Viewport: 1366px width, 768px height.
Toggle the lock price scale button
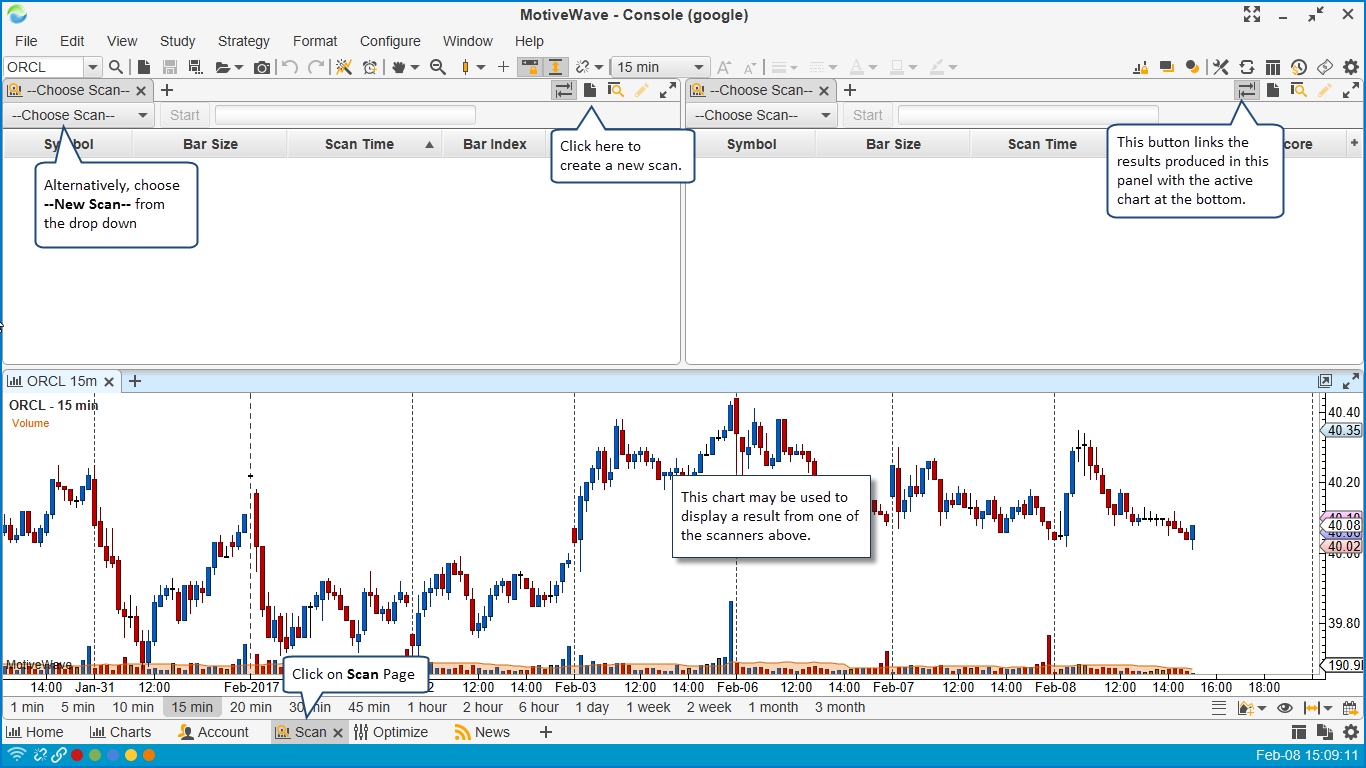[x=530, y=67]
